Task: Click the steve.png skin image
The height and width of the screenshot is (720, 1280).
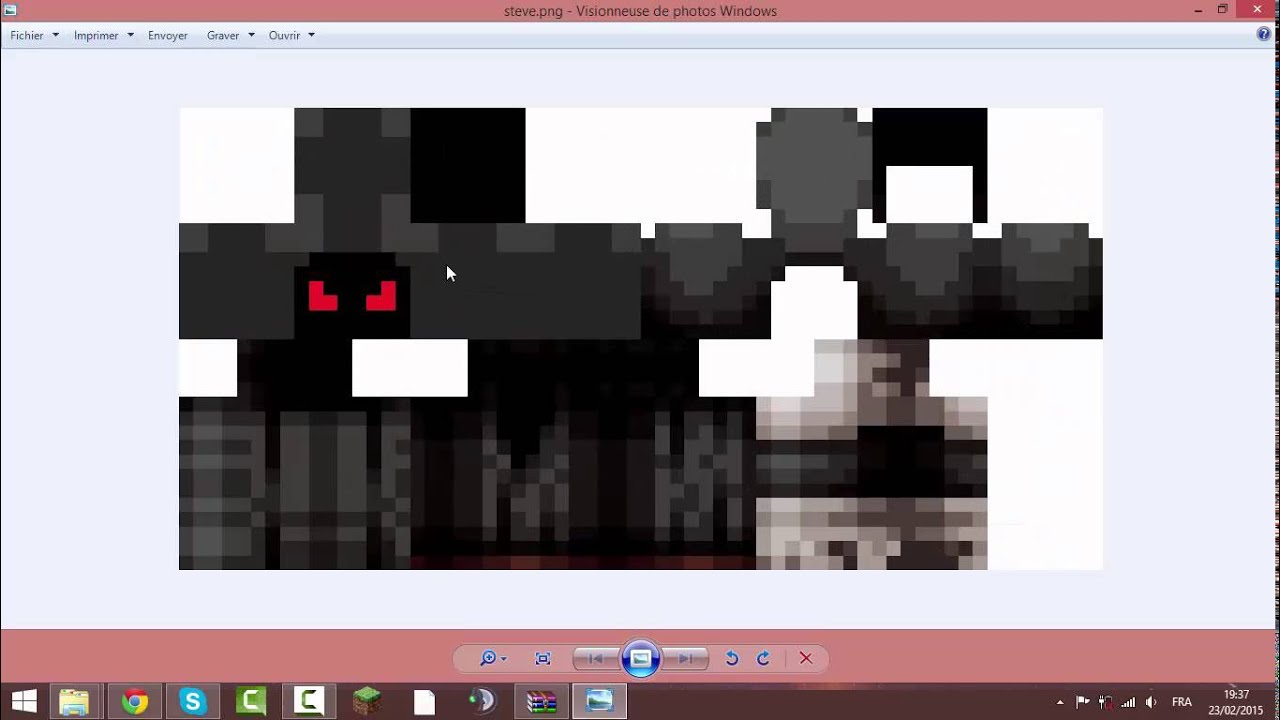Action: [640, 339]
